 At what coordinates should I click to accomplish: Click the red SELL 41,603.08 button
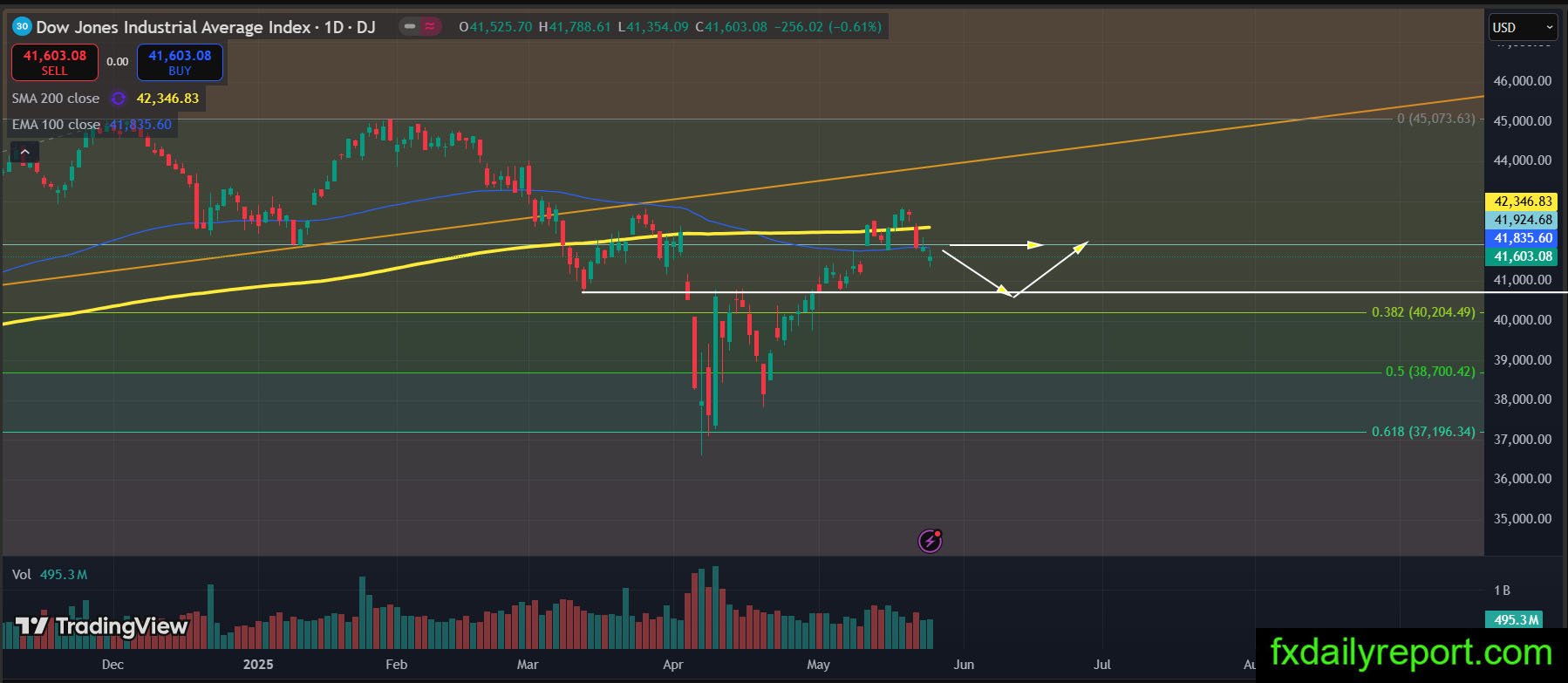(x=54, y=62)
